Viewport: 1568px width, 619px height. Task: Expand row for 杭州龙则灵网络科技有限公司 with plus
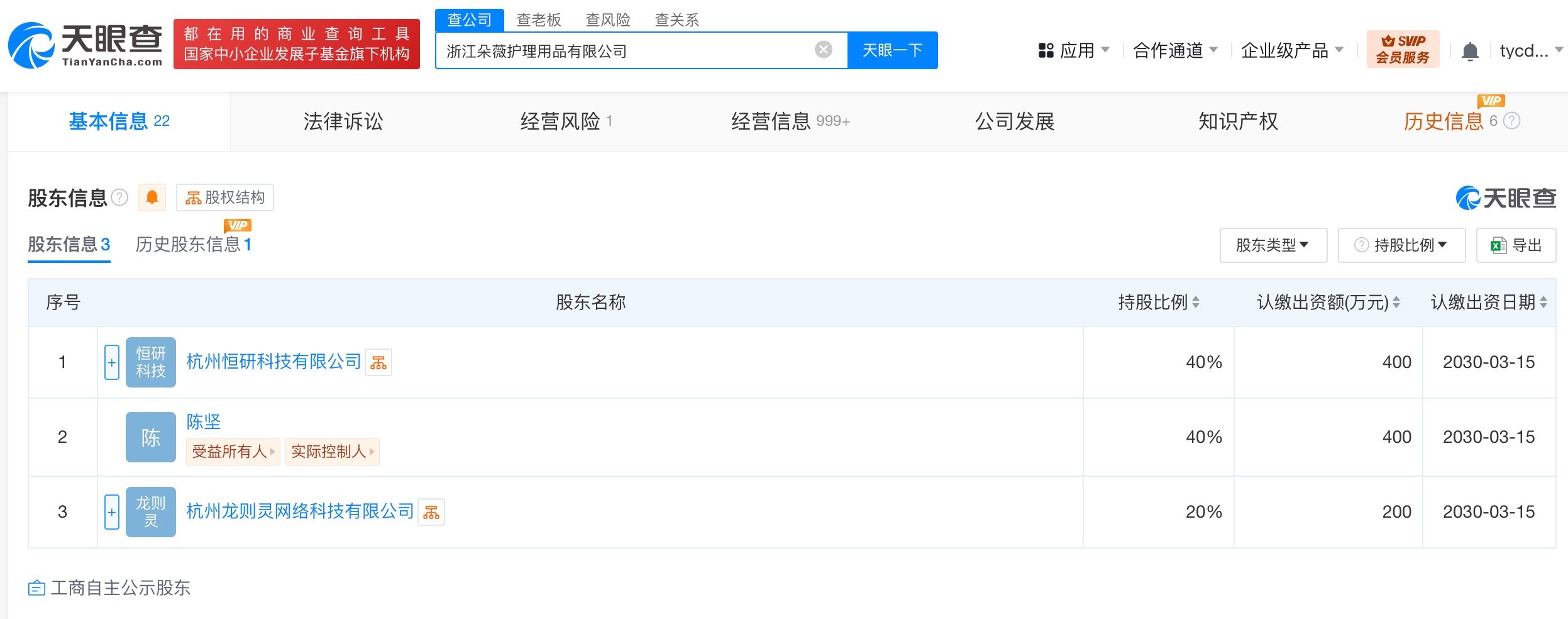point(112,512)
